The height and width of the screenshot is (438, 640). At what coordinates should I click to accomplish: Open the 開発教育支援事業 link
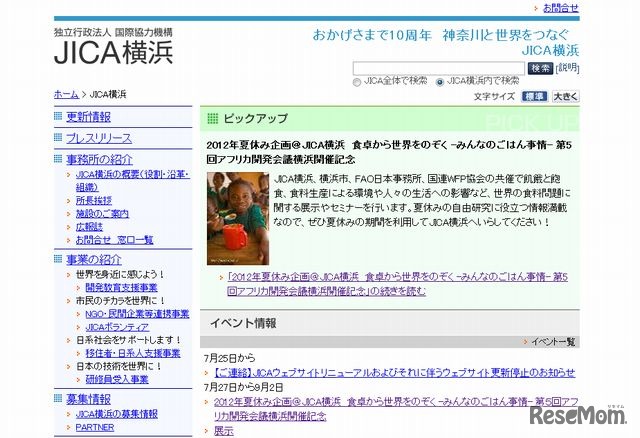click(x=121, y=287)
